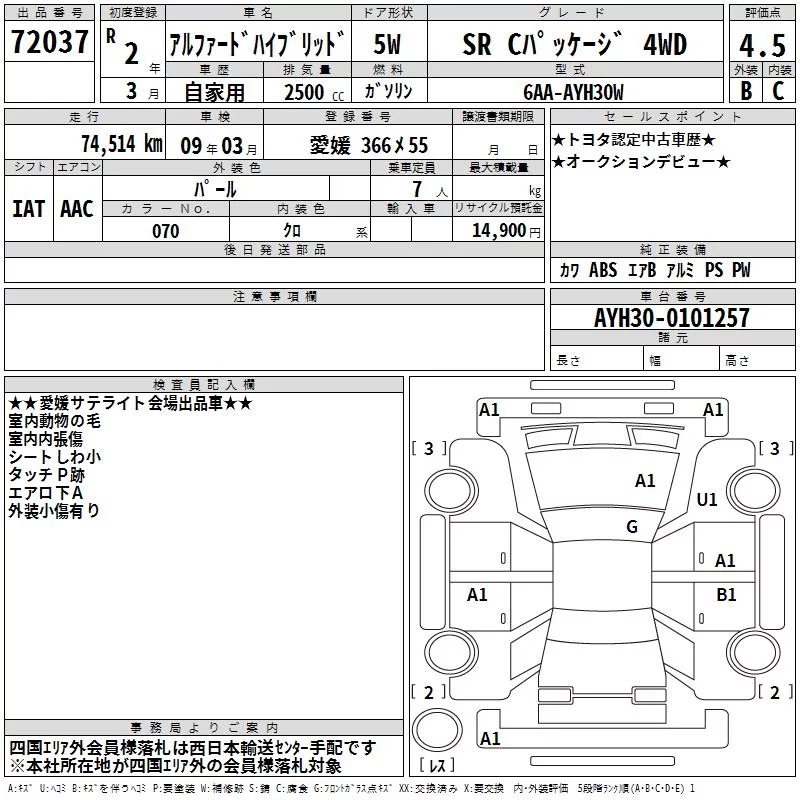
Task: Click the A1 mark on rear bumper
Action: coord(490,738)
